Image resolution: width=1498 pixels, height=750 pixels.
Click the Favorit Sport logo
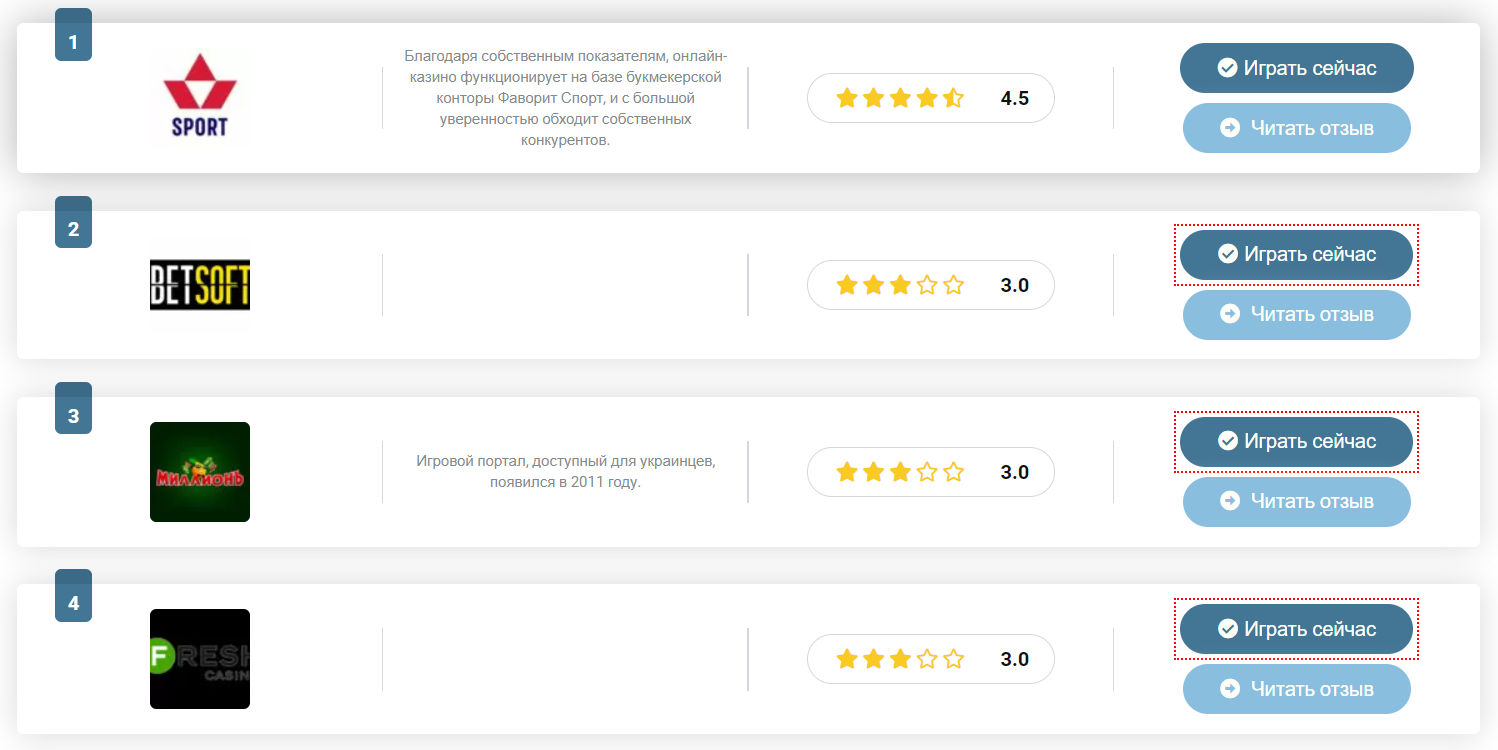(x=200, y=98)
